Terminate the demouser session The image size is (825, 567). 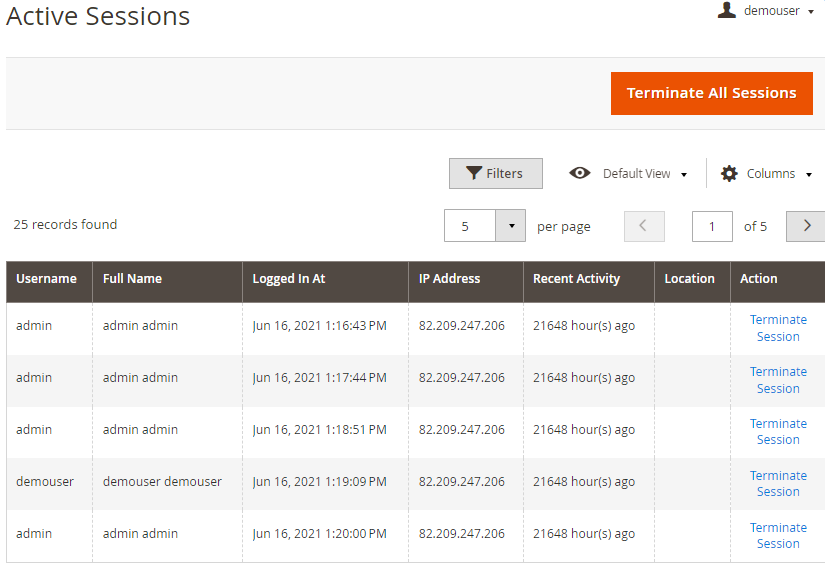[x=778, y=483]
